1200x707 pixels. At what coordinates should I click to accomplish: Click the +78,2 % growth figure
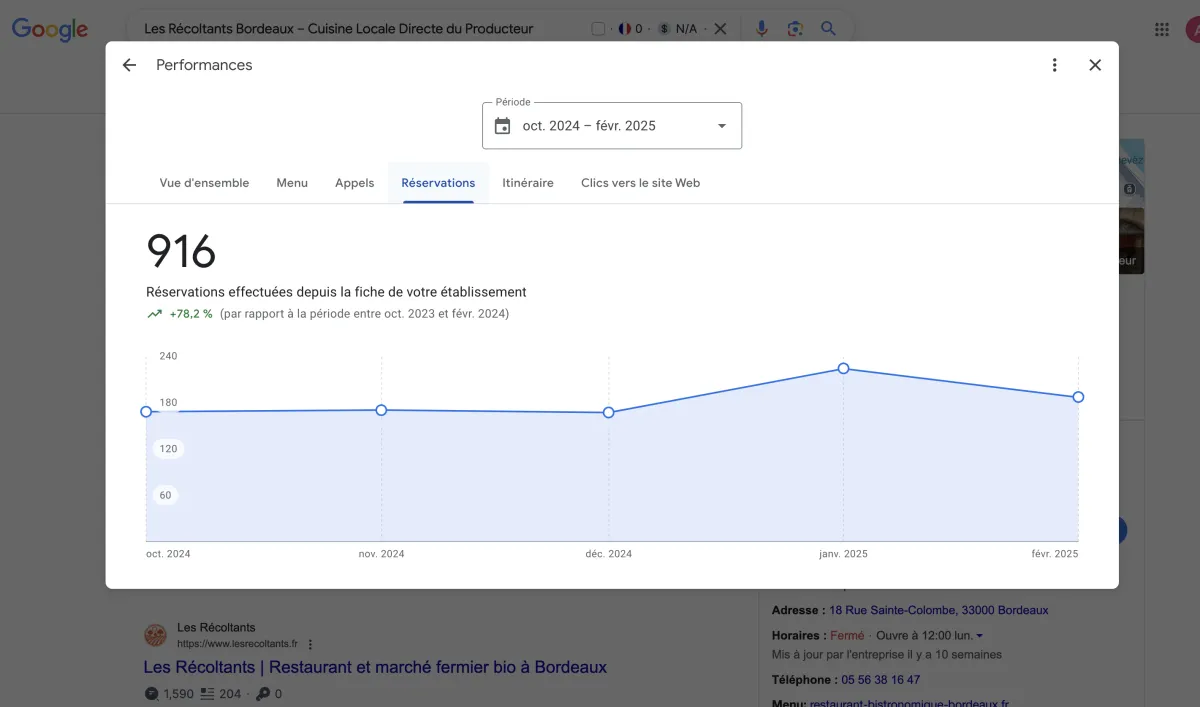pyautogui.click(x=191, y=314)
